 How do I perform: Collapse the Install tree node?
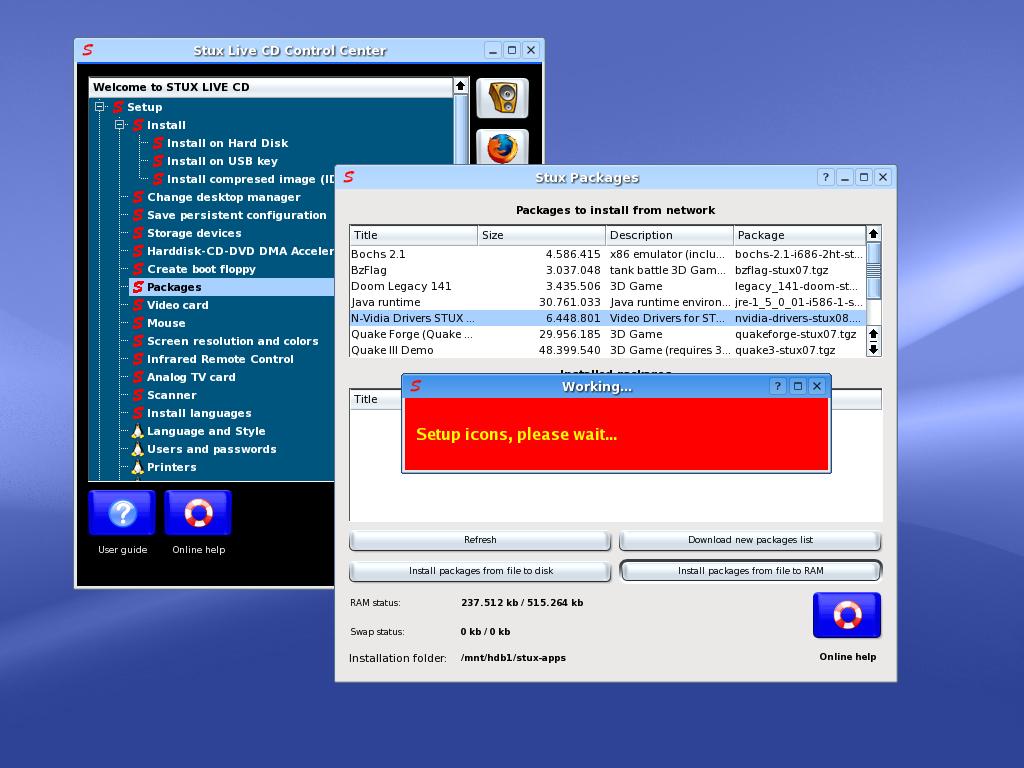coord(120,125)
